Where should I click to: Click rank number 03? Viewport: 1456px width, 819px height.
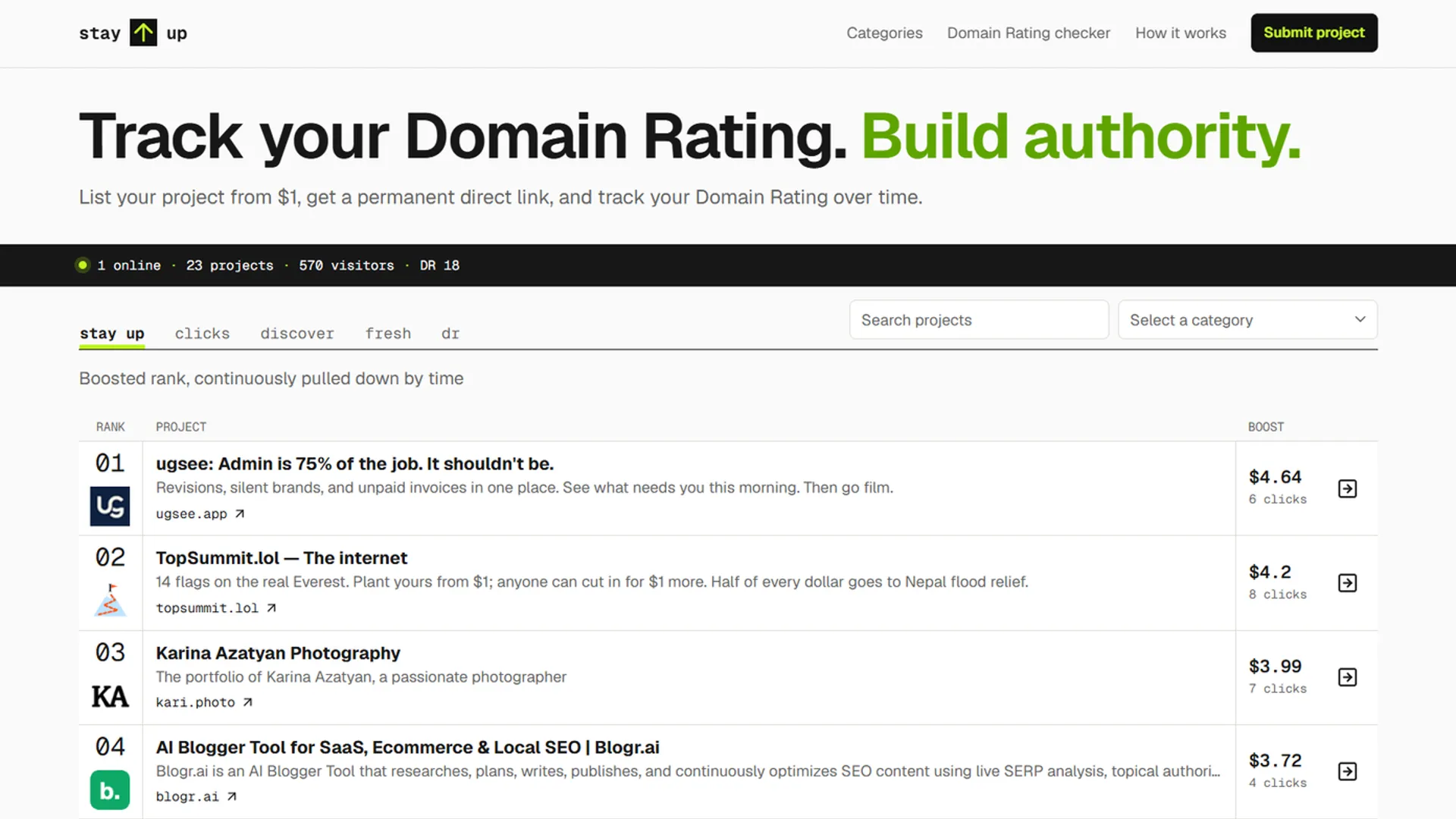110,652
